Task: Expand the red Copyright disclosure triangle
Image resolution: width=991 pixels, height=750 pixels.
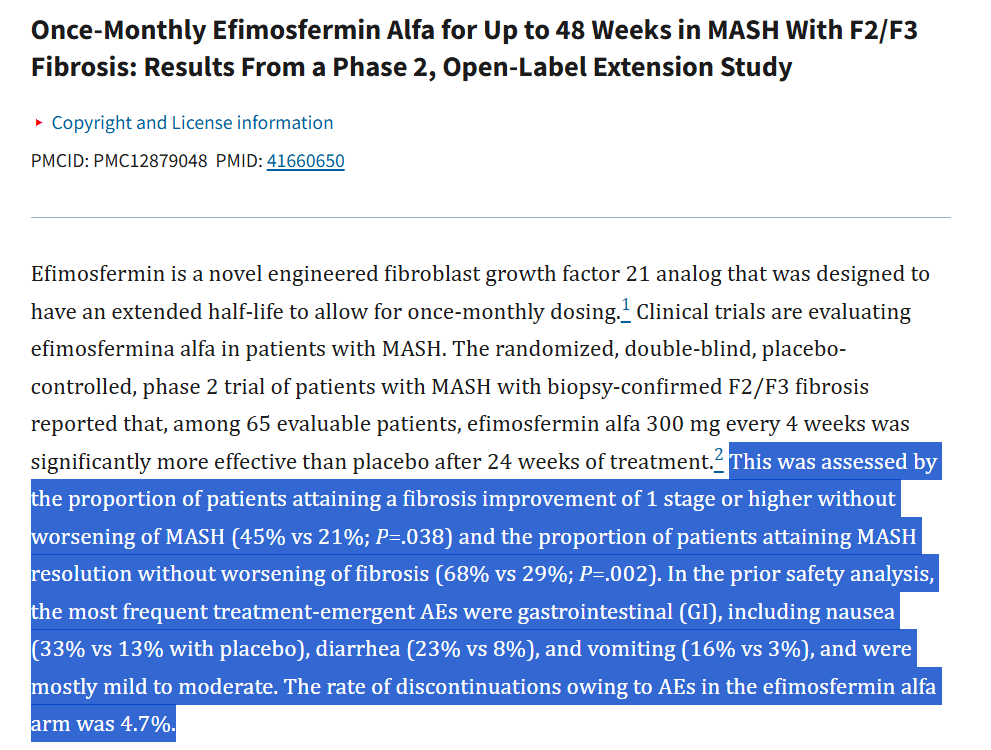Action: click(39, 123)
